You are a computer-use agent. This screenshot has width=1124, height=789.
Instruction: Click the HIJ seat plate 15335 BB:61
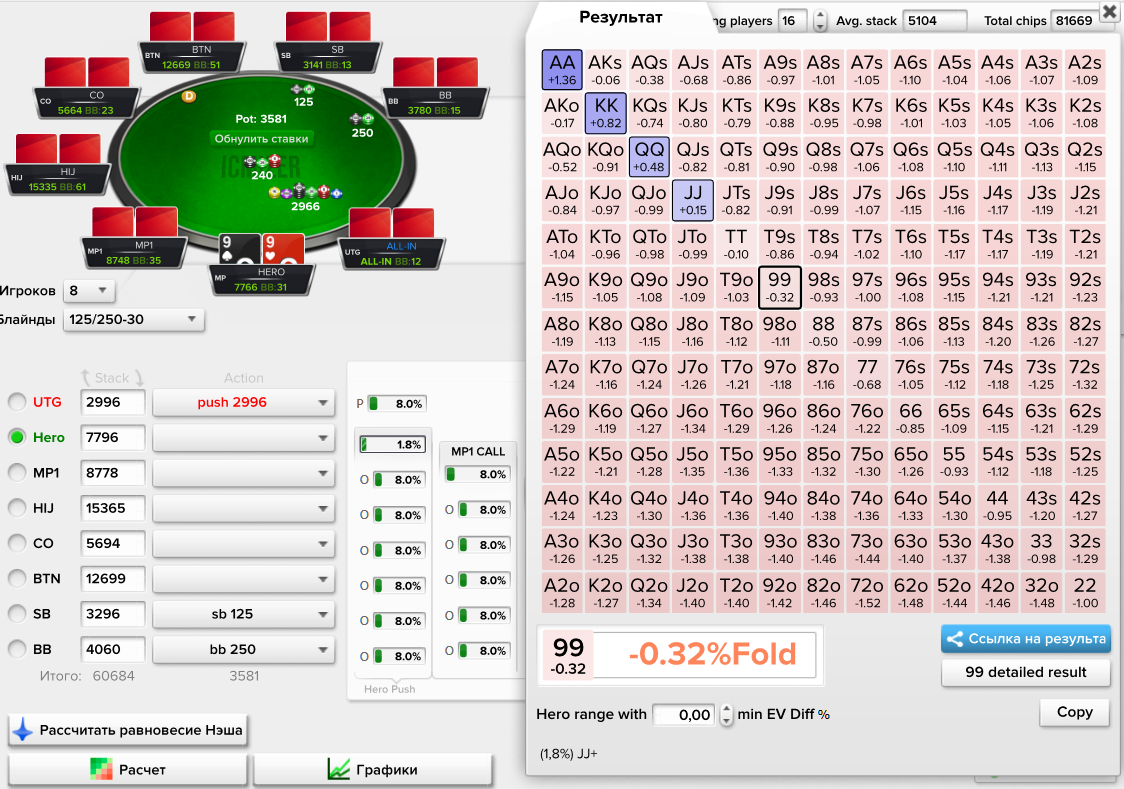pos(58,179)
